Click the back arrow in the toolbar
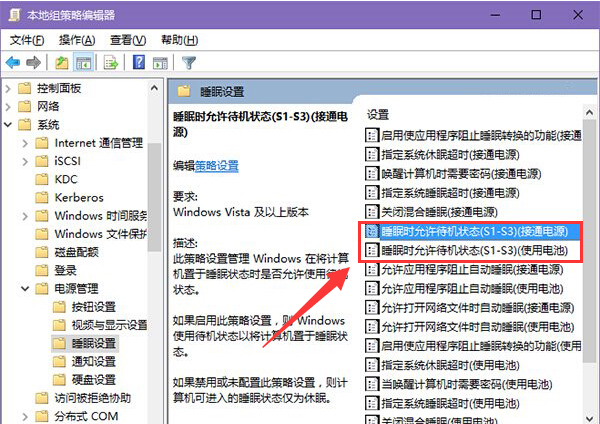Screen dimensions: 600x424 (13, 62)
